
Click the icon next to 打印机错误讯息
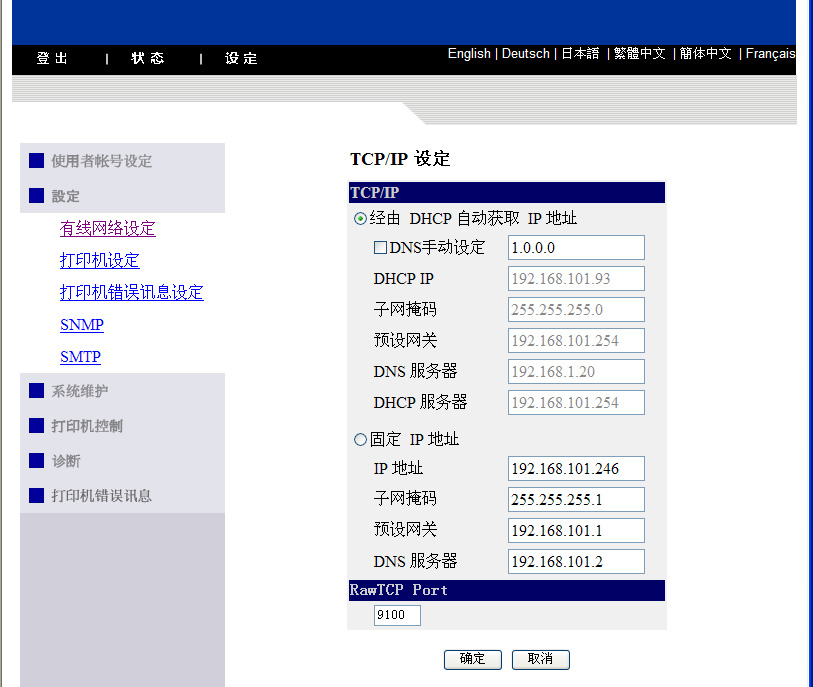(x=37, y=496)
